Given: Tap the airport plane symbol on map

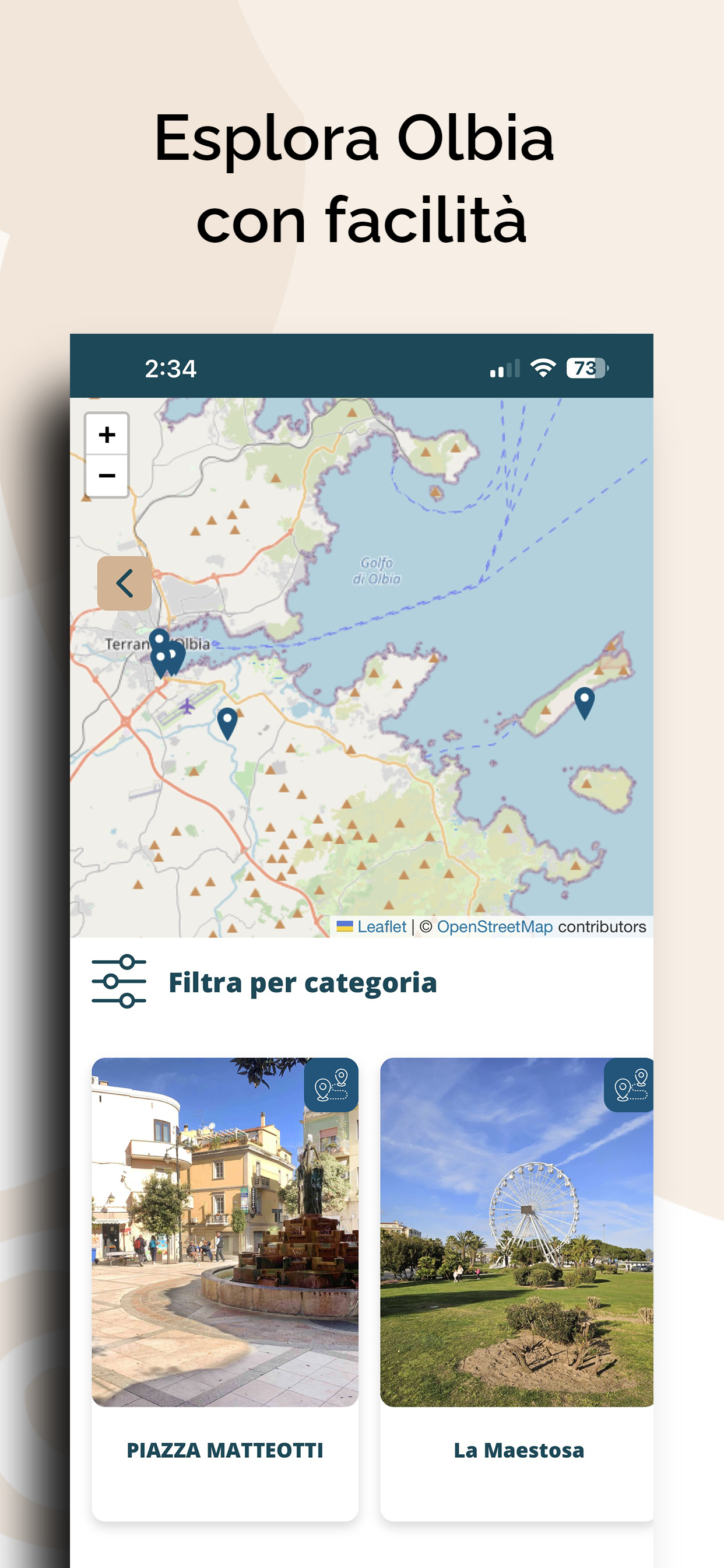Looking at the screenshot, I should 187,706.
